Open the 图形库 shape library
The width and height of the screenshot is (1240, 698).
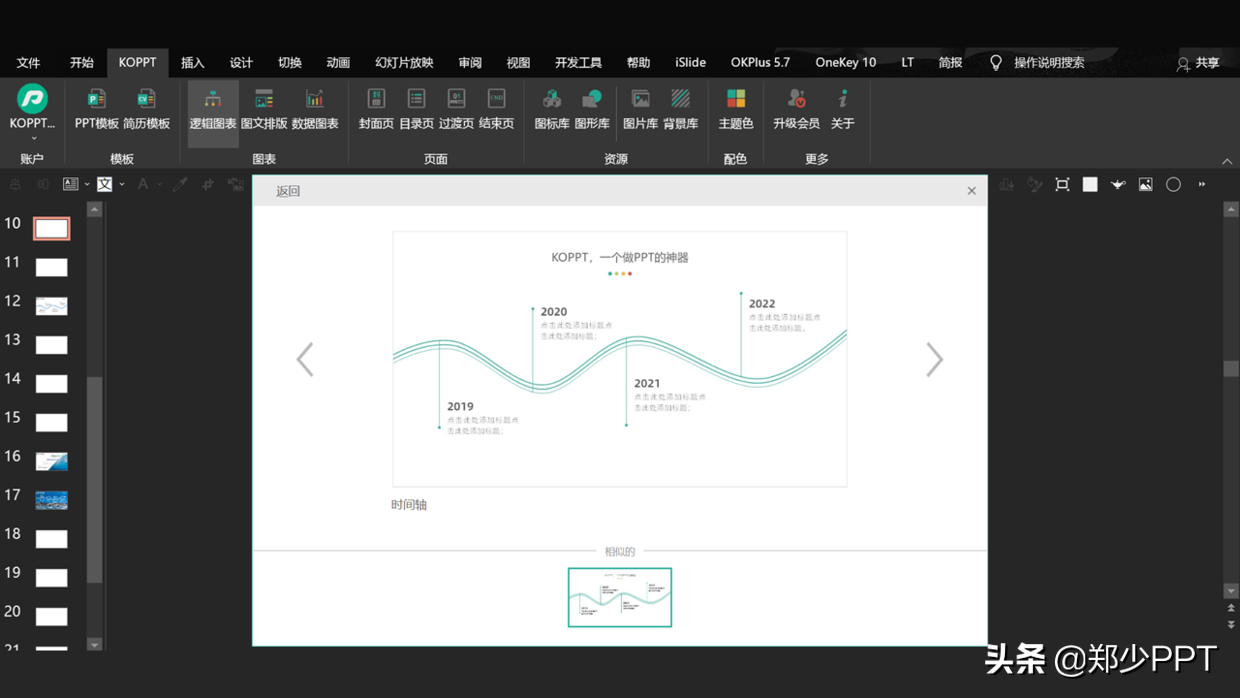(x=592, y=108)
